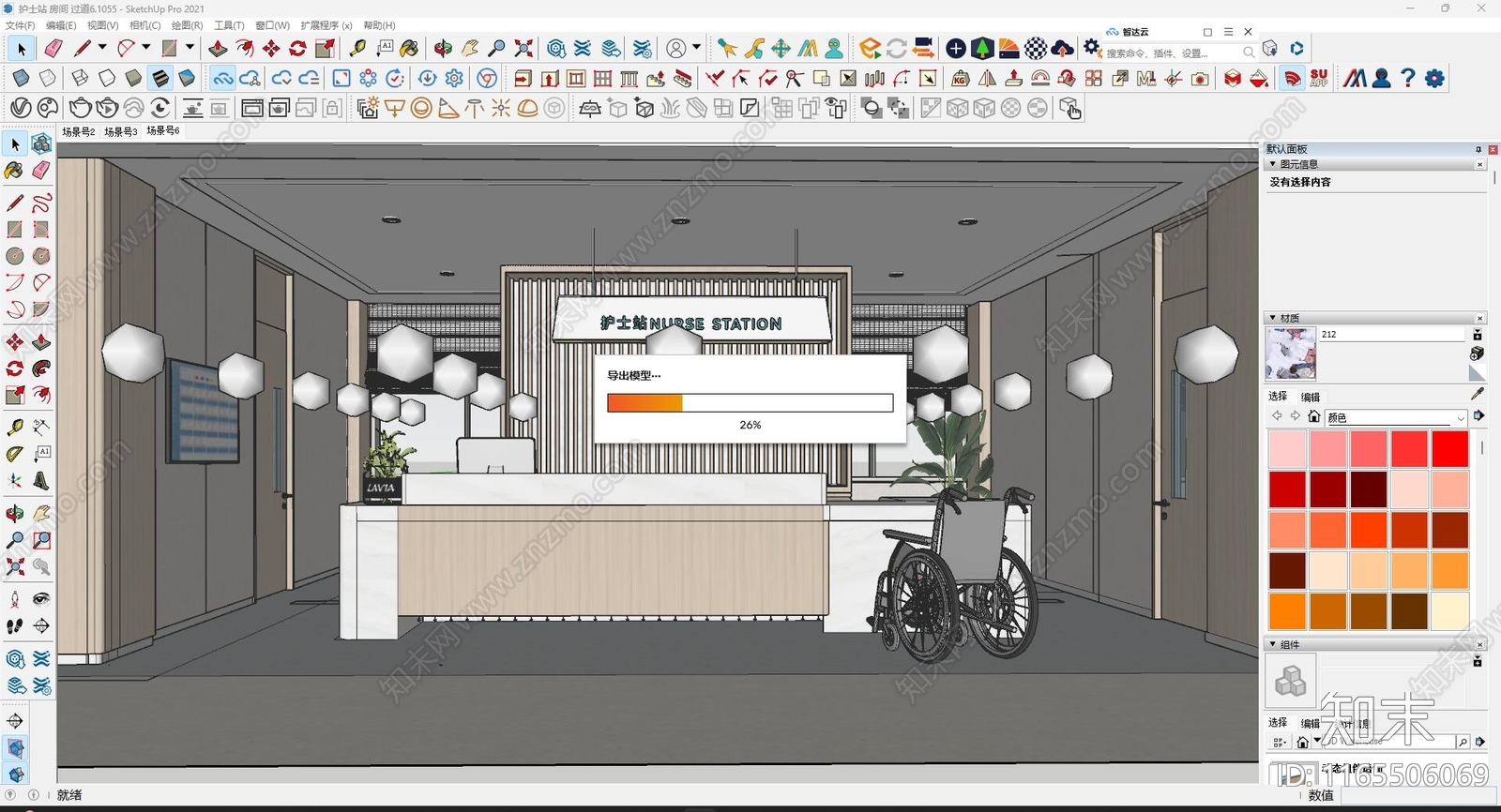Open the Shape tool dropdown arrow

(x=190, y=47)
